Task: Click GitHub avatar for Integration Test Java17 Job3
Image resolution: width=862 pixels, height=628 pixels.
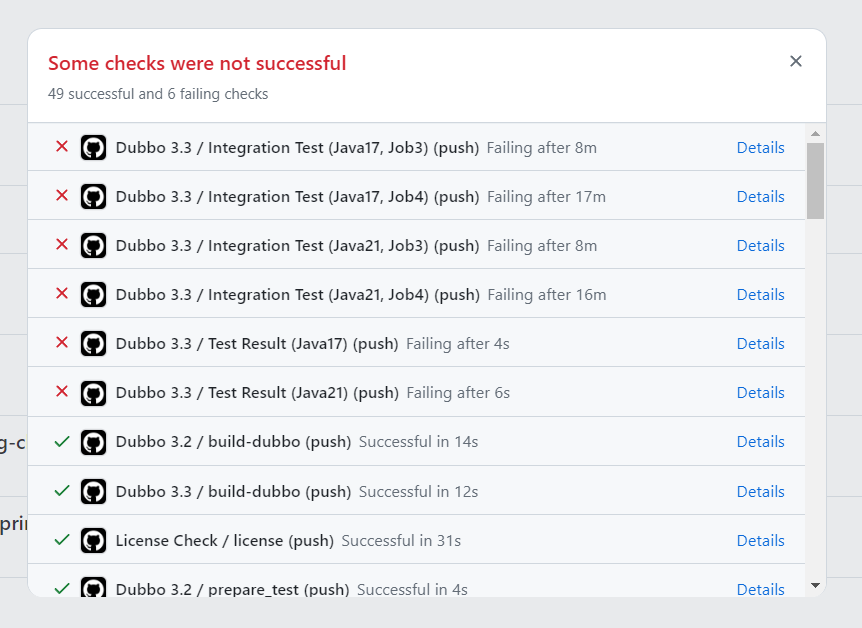Action: coord(93,148)
